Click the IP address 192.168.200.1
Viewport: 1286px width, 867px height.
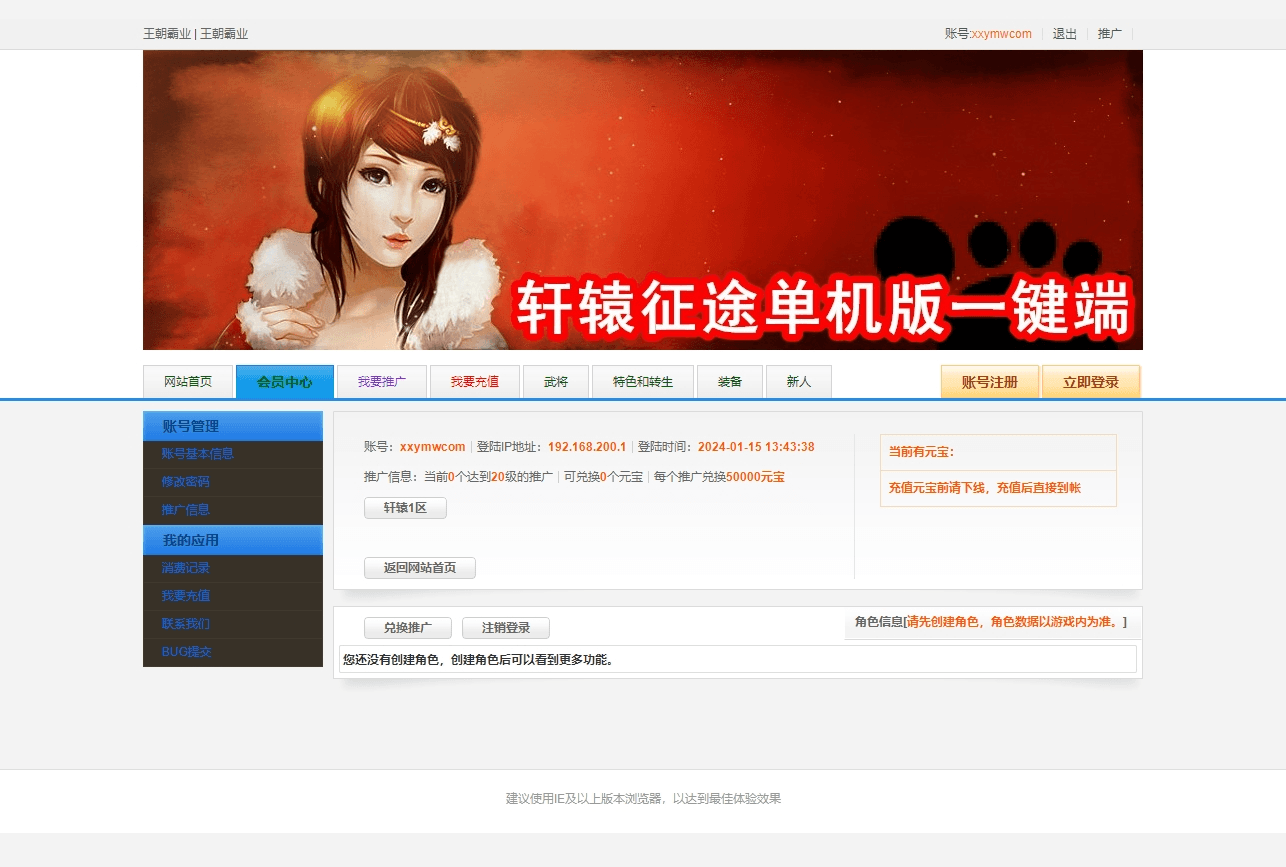[x=587, y=447]
